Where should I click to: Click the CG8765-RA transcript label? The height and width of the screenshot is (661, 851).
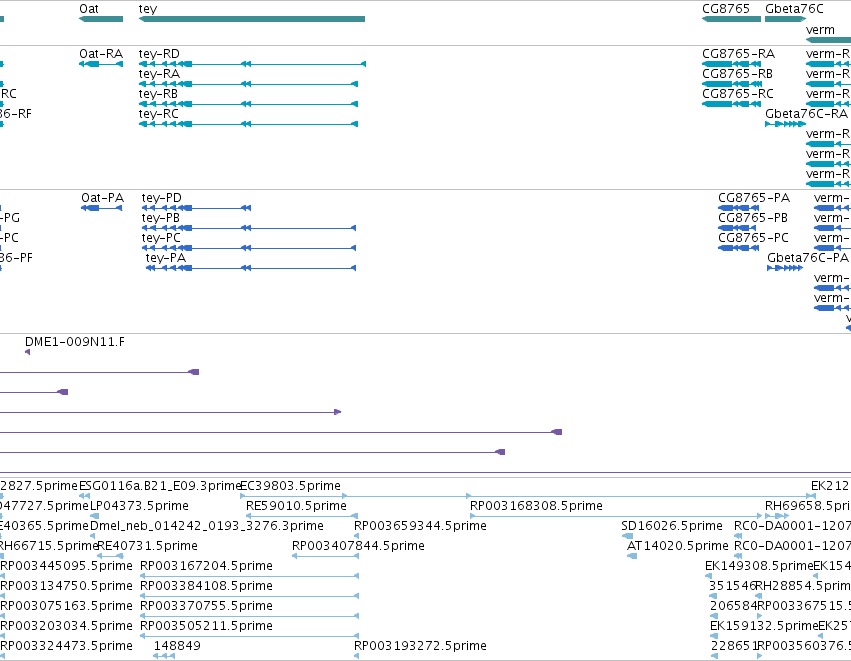pos(739,54)
